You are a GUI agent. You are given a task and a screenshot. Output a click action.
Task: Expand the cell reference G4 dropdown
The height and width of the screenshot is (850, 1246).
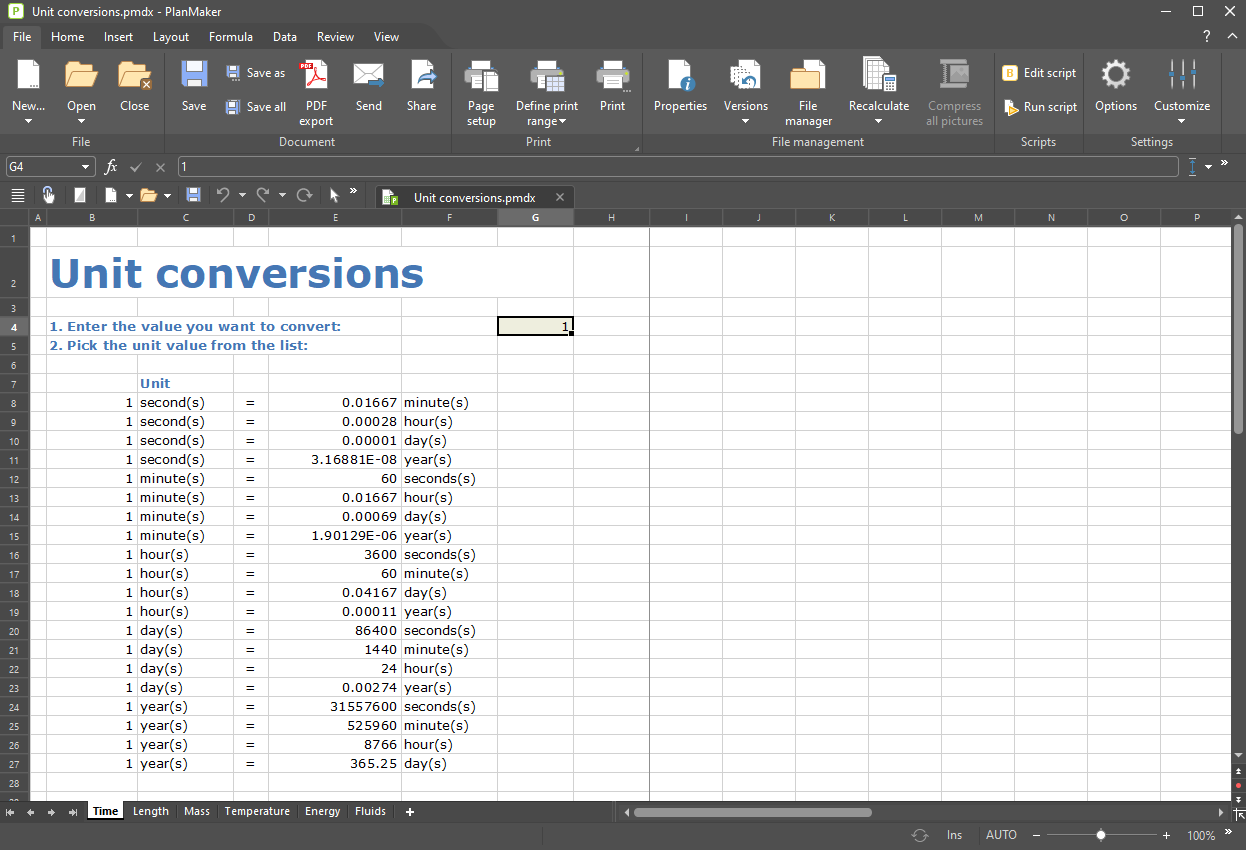click(x=85, y=167)
